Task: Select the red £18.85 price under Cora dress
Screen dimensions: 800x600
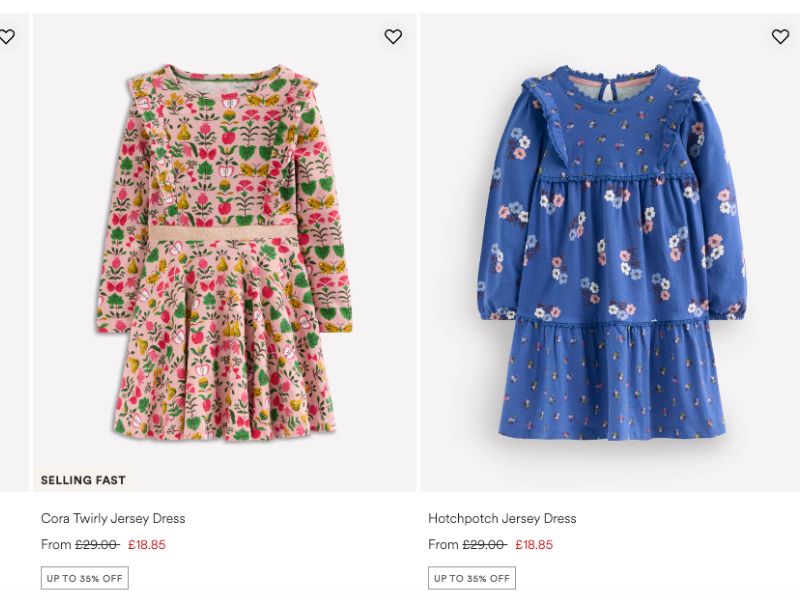Action: (x=146, y=545)
